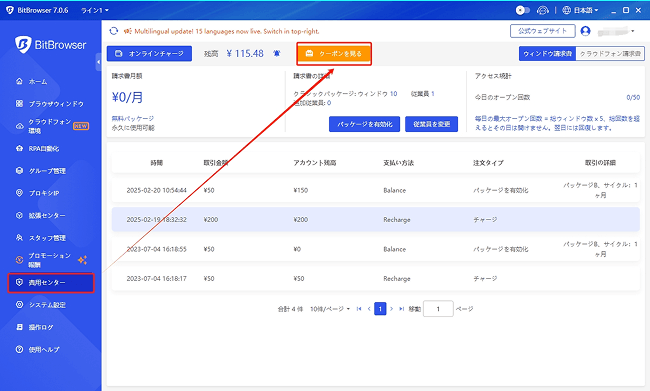Click the megaphone announcement icon
This screenshot has width=650, height=391.
click(x=128, y=31)
